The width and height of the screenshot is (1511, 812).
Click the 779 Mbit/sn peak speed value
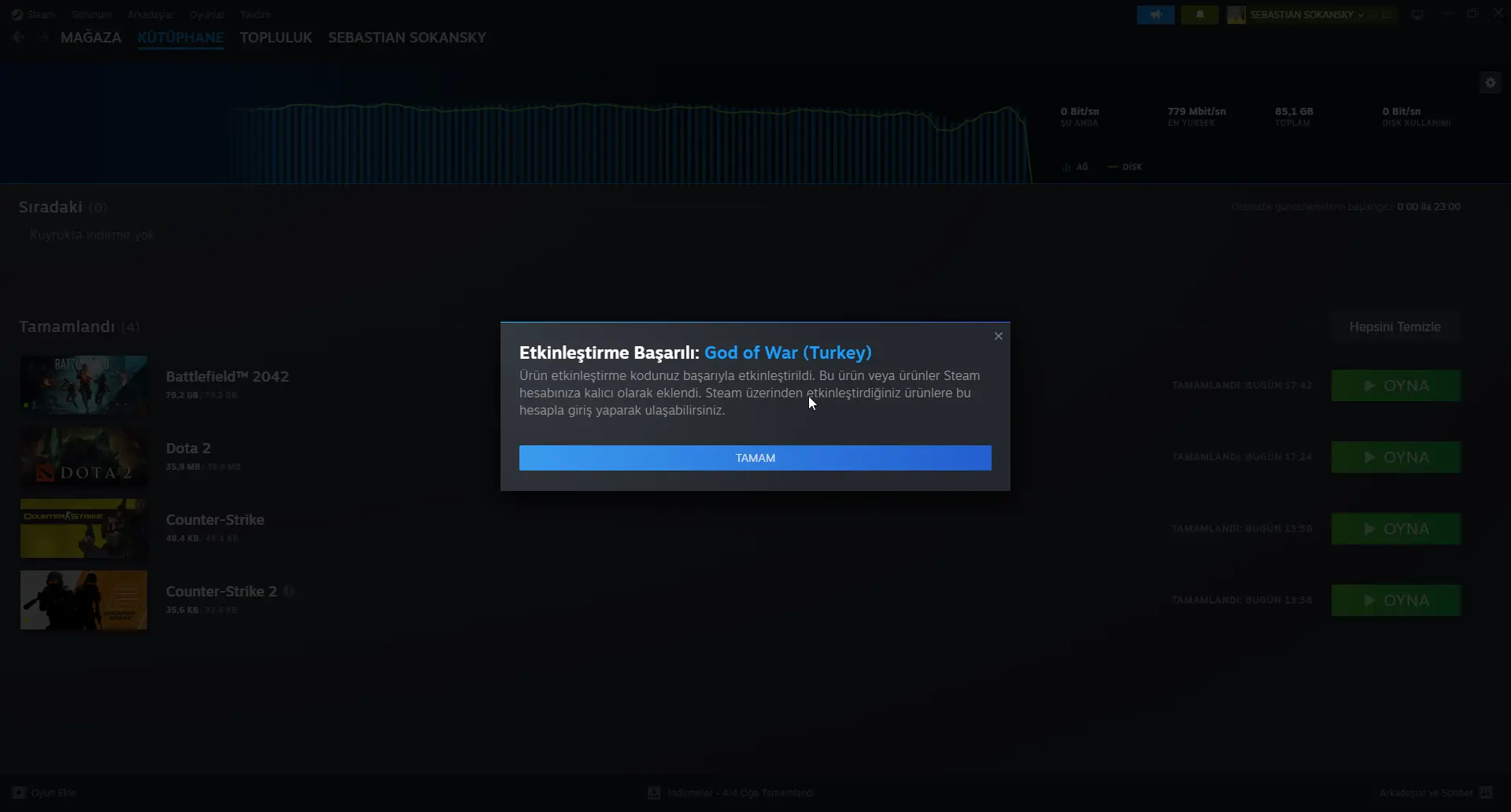pos(1196,111)
